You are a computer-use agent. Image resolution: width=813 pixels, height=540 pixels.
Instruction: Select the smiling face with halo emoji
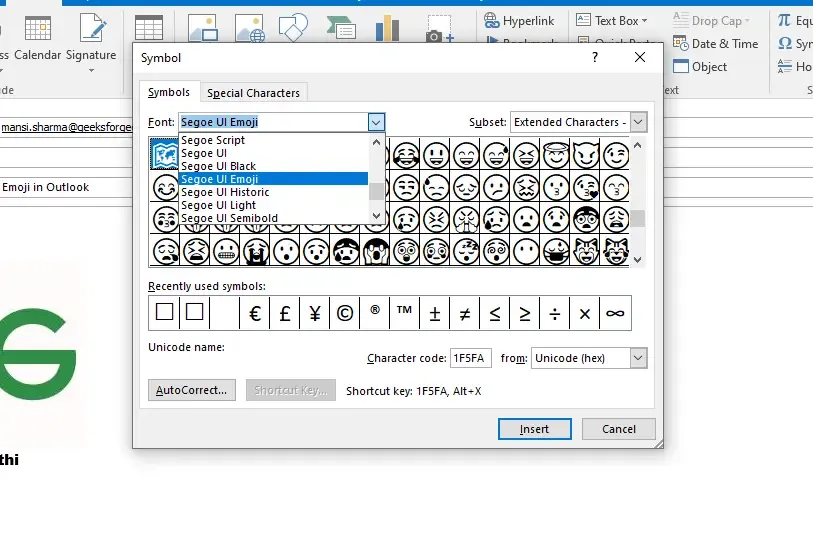pos(556,155)
